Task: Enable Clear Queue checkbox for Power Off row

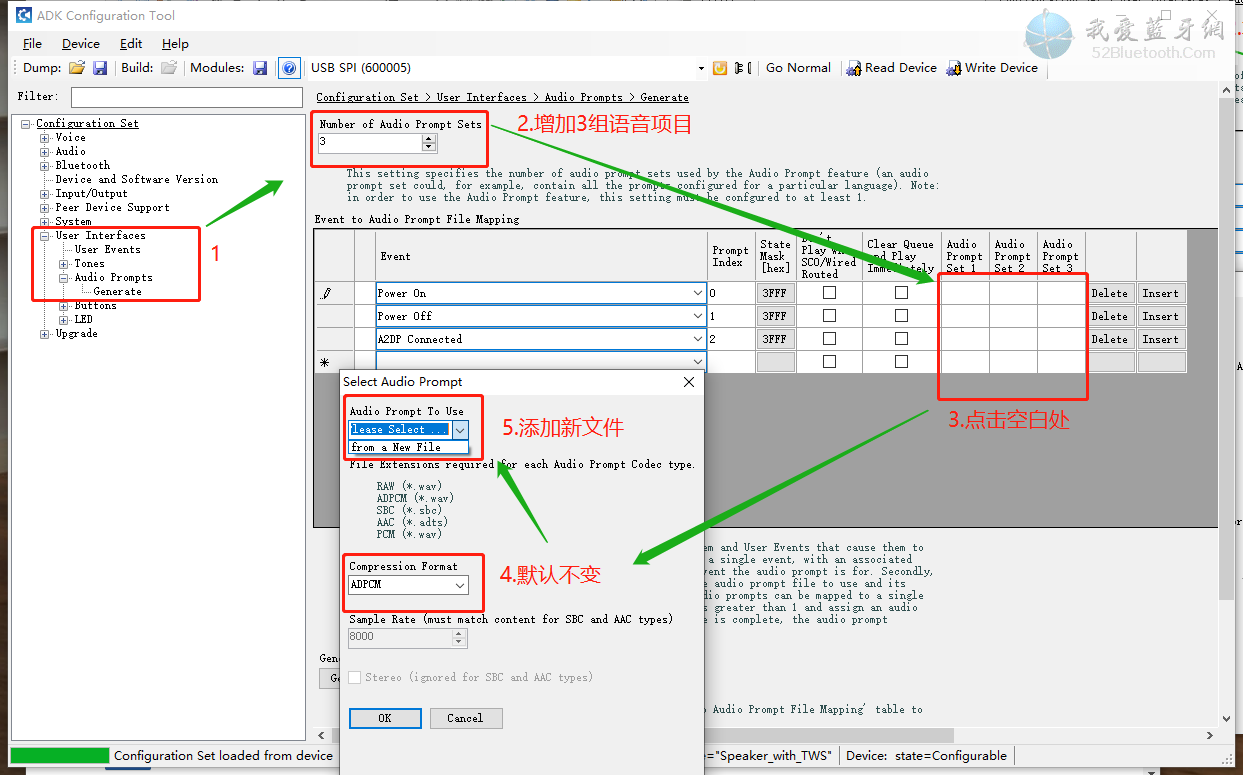Action: pyautogui.click(x=901, y=316)
